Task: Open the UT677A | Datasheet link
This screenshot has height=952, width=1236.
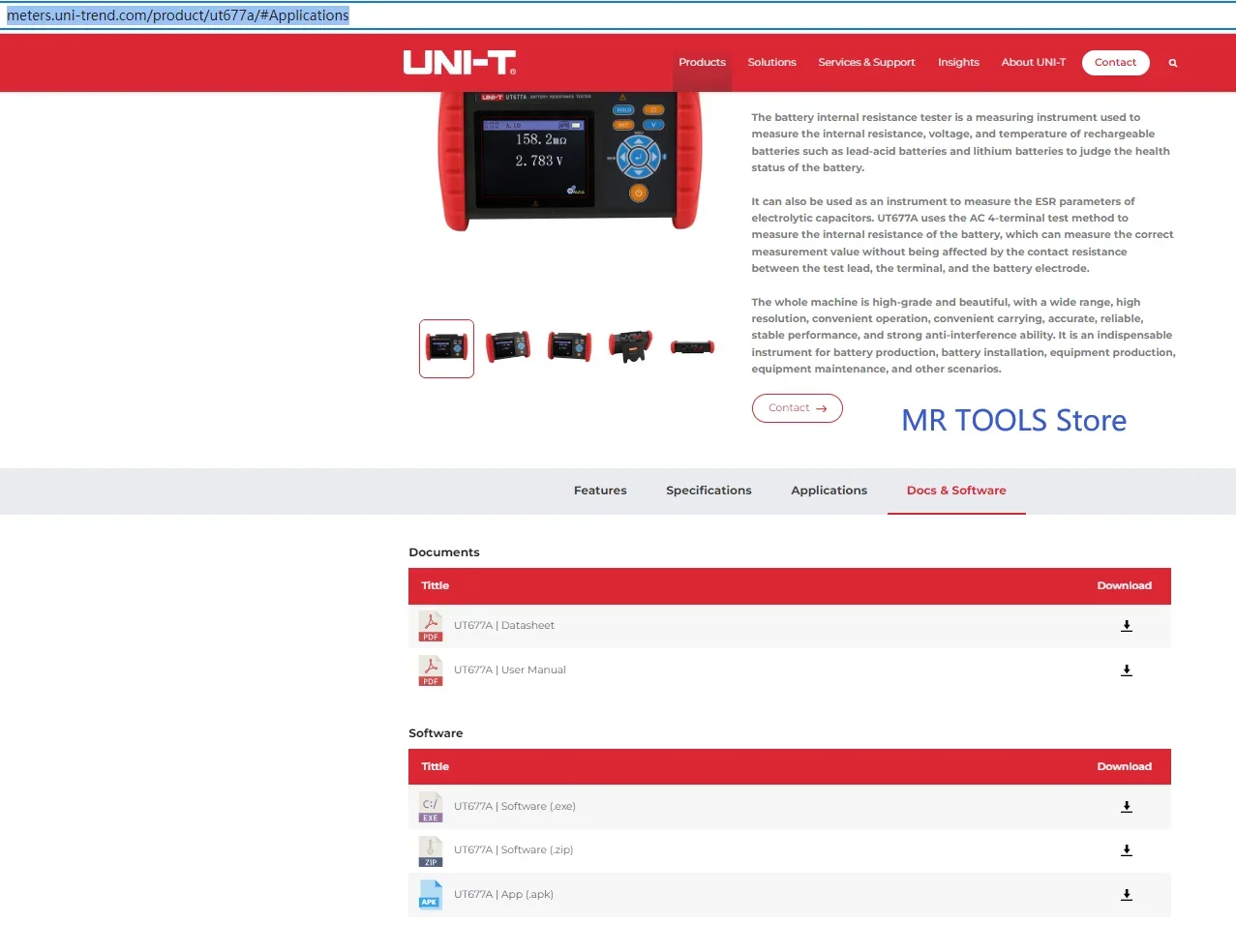Action: [504, 626]
